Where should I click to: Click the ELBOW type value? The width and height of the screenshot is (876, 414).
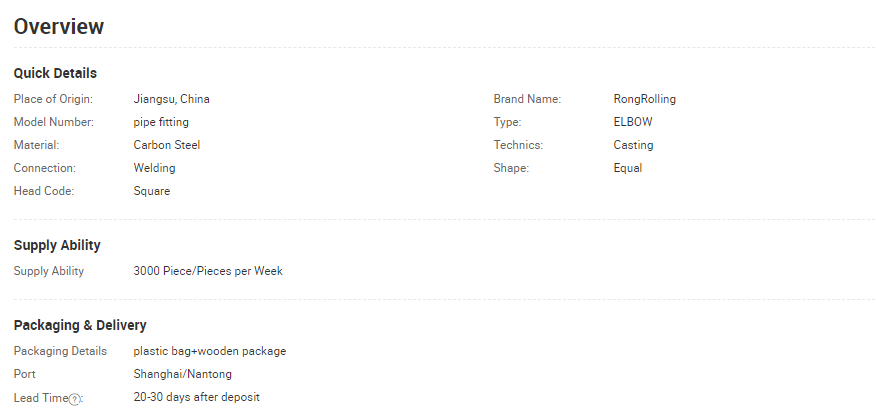[x=633, y=122]
